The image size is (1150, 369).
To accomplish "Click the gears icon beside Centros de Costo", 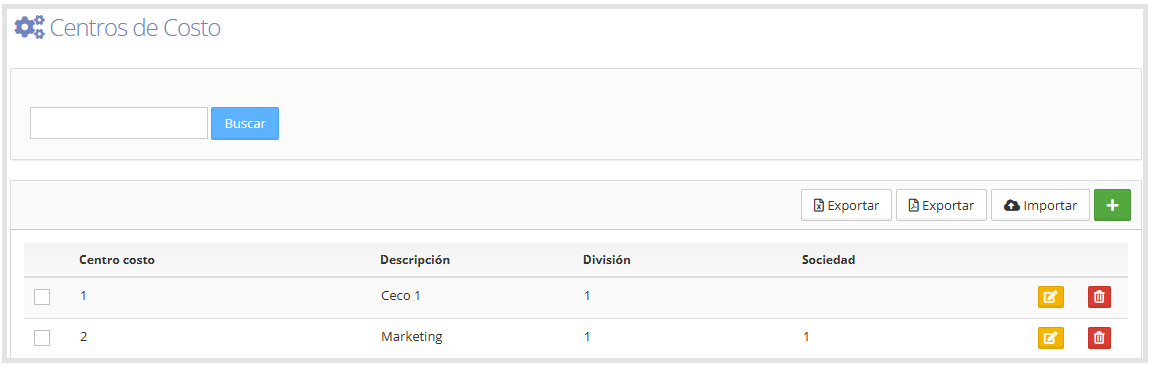I will pos(30,28).
